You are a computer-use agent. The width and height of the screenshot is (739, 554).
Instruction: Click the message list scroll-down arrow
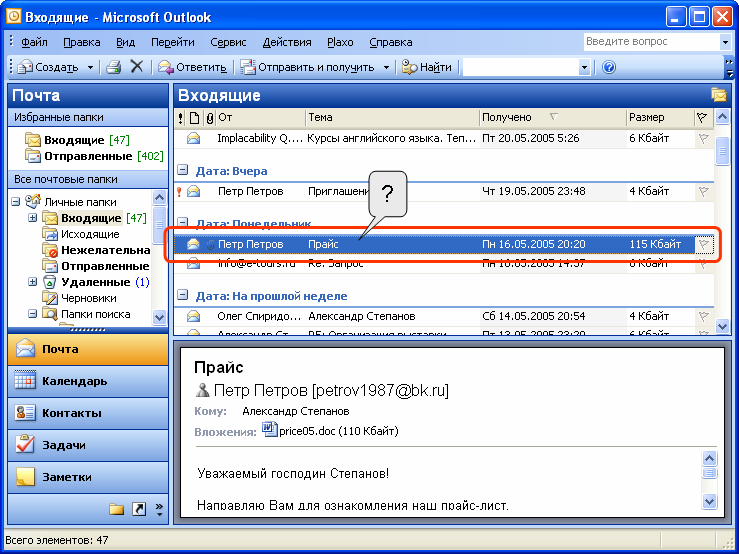click(722, 325)
